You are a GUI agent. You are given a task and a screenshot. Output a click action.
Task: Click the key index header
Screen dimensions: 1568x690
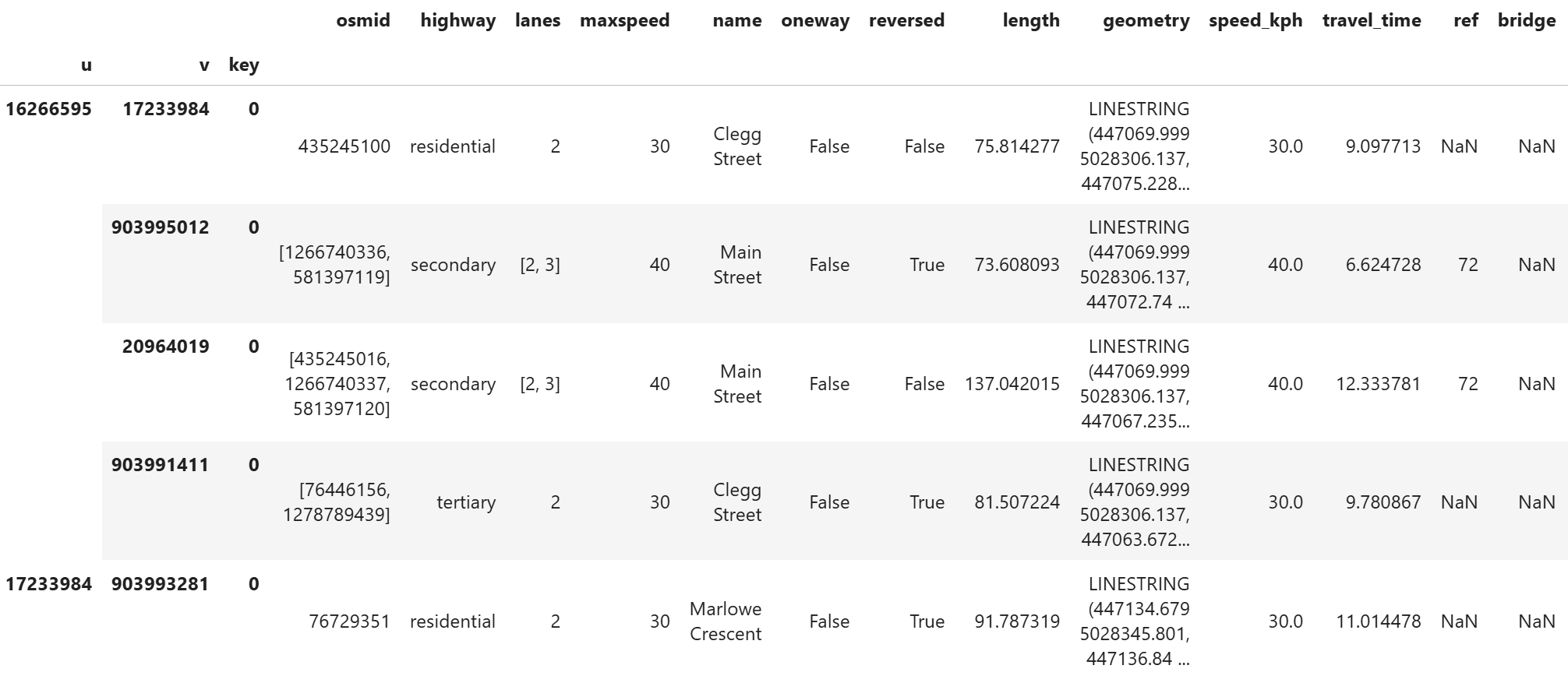point(243,65)
